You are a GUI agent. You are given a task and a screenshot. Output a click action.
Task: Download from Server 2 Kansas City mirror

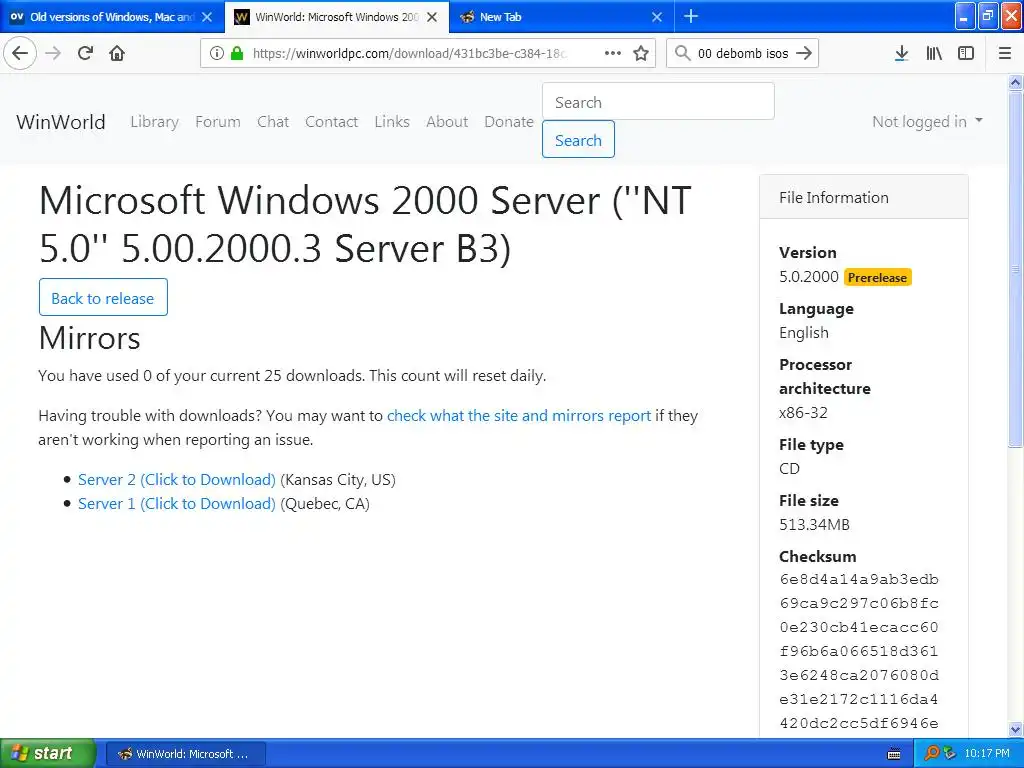[x=176, y=479]
